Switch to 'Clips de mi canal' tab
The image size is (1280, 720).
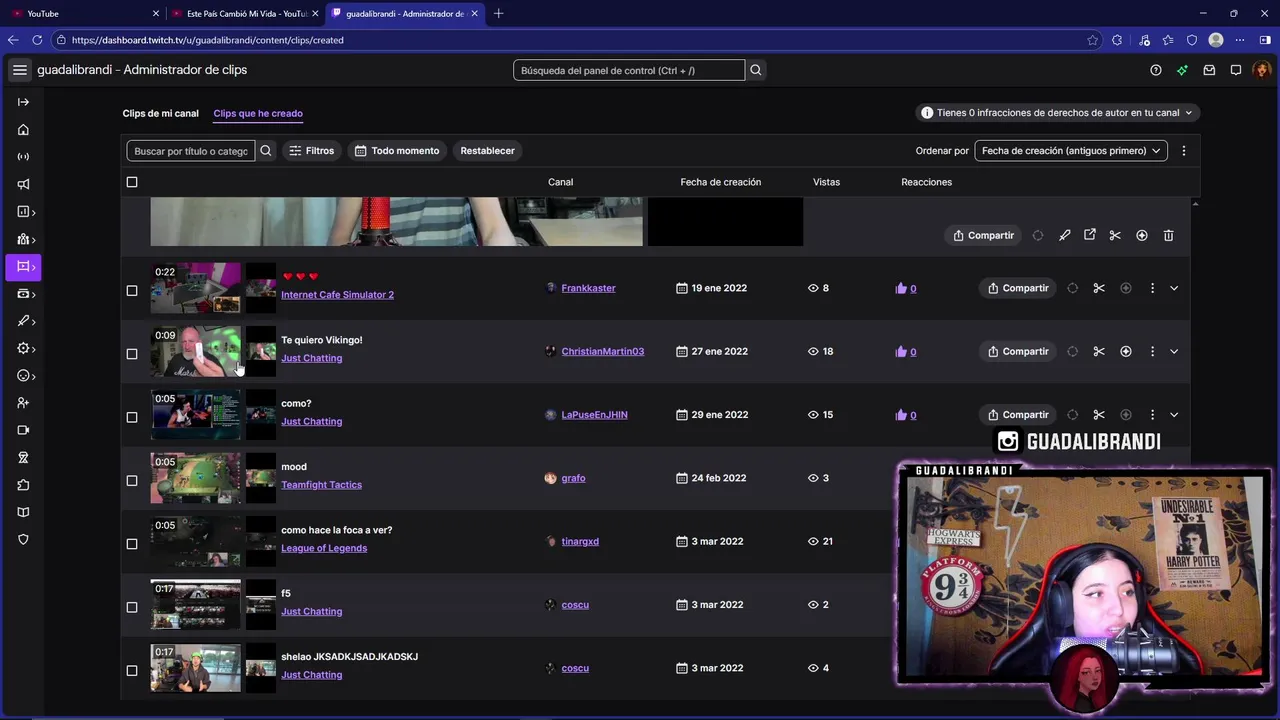(161, 113)
